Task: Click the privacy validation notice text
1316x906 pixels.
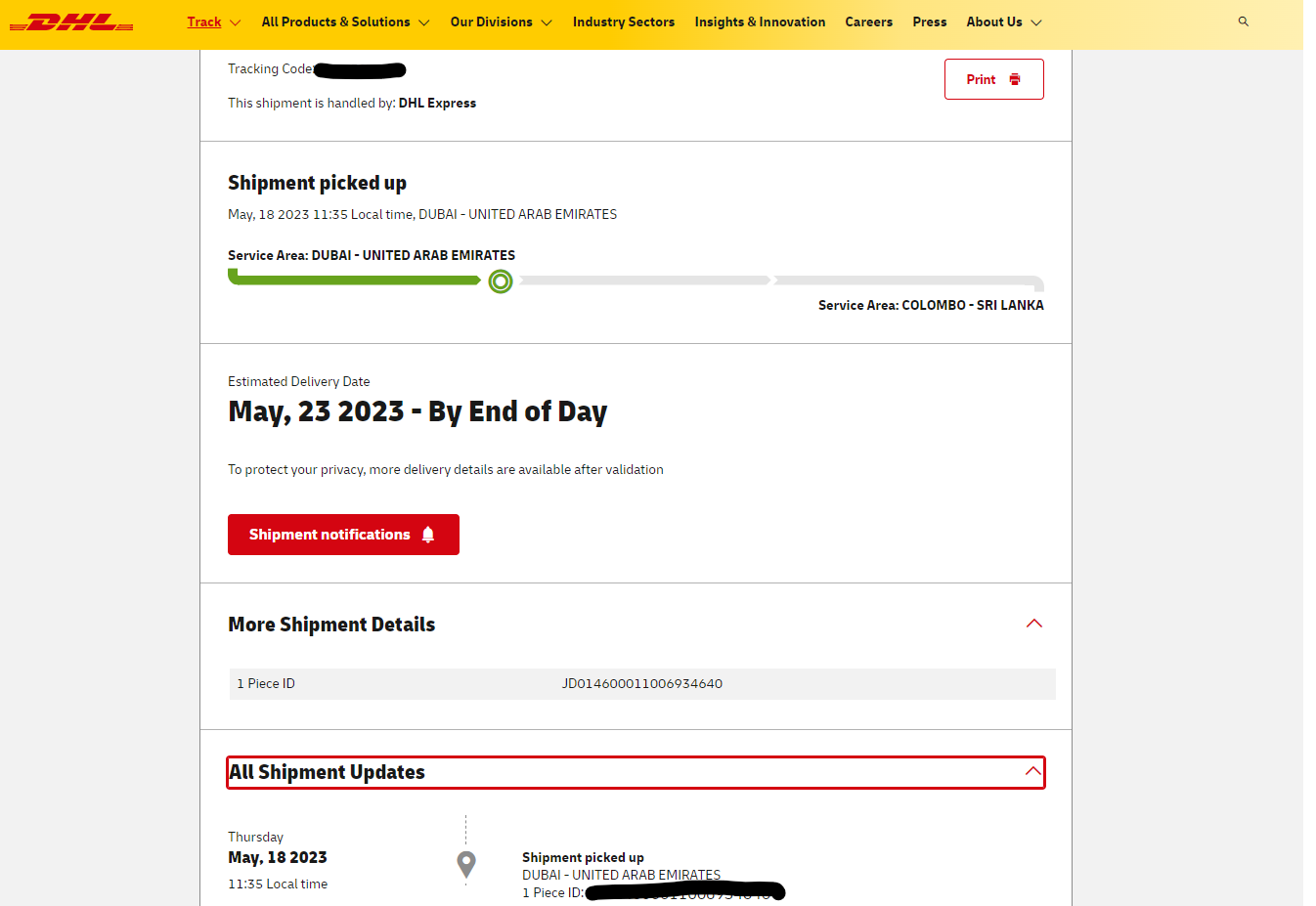Action: pyautogui.click(x=446, y=469)
